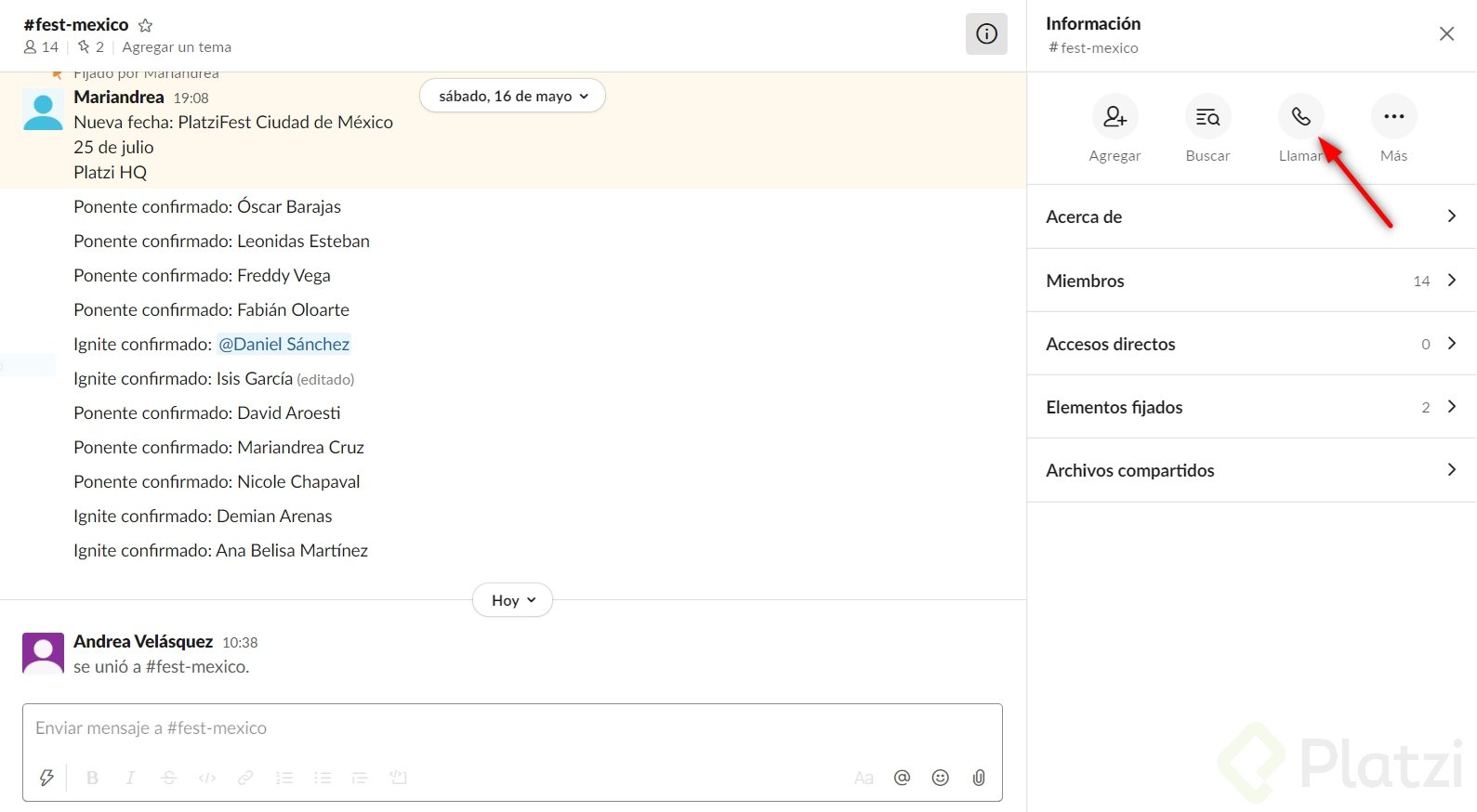Screen dimensions: 1477x812
Task: Start a call with Llamar icon
Action: pos(1300,117)
